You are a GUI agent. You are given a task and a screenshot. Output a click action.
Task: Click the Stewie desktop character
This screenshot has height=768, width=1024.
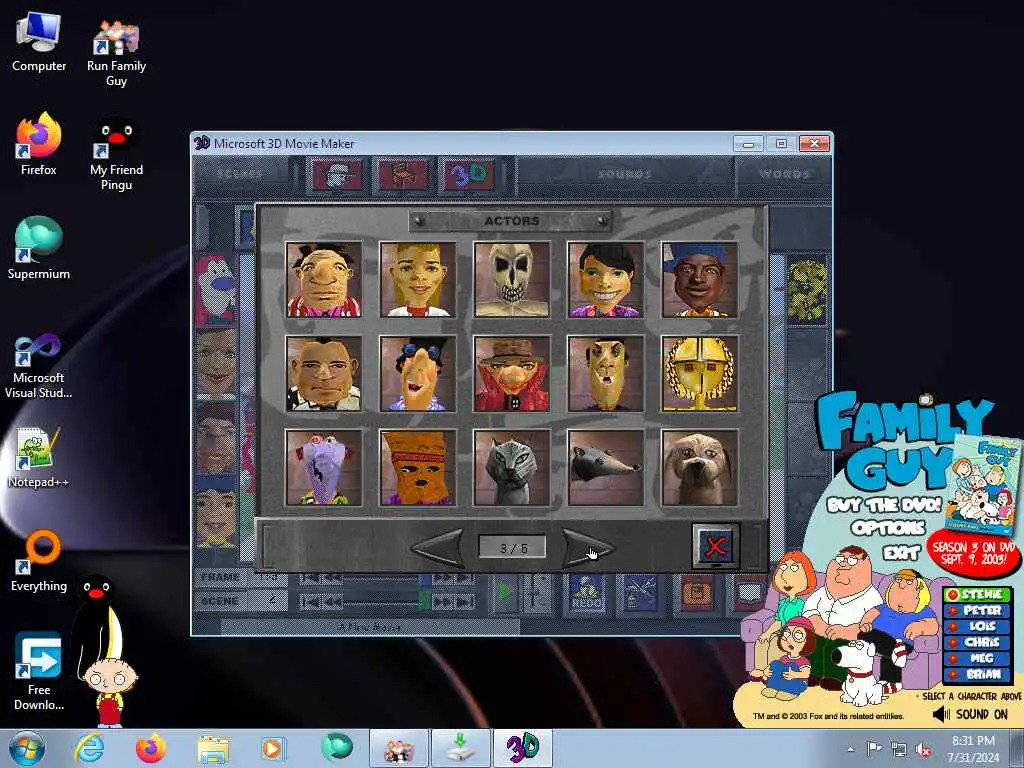pyautogui.click(x=110, y=692)
